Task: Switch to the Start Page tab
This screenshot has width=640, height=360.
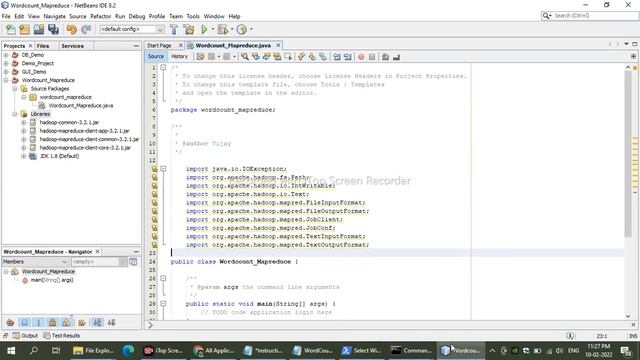Action: click(159, 45)
